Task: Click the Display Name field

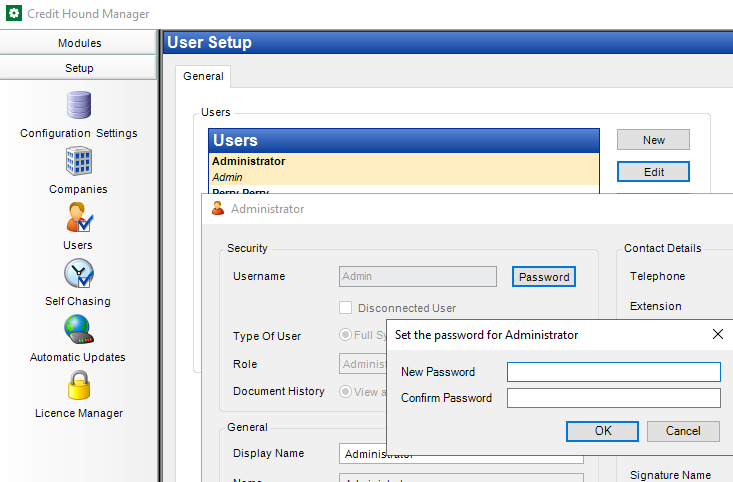Action: click(461, 453)
